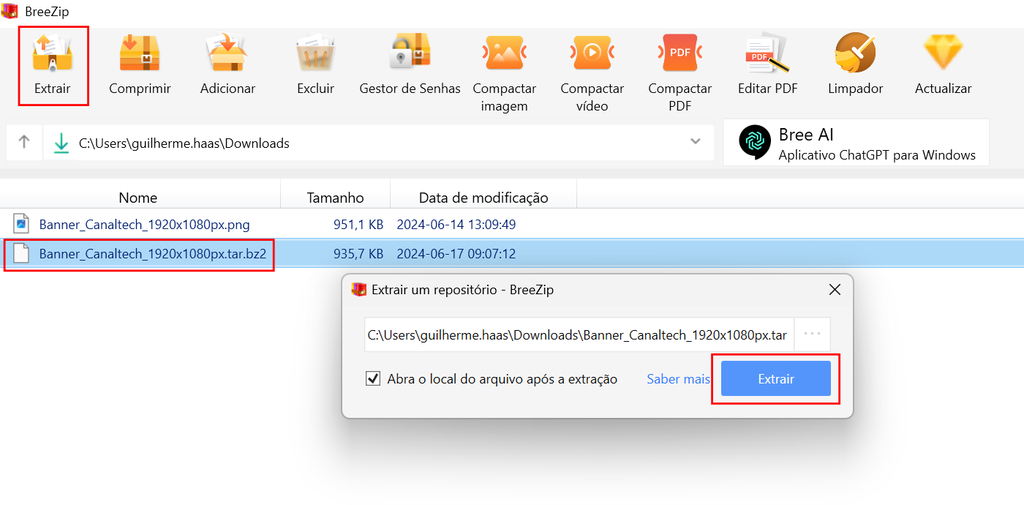Click the Extrair toolbar icon
The image size is (1024, 505).
pos(52,54)
